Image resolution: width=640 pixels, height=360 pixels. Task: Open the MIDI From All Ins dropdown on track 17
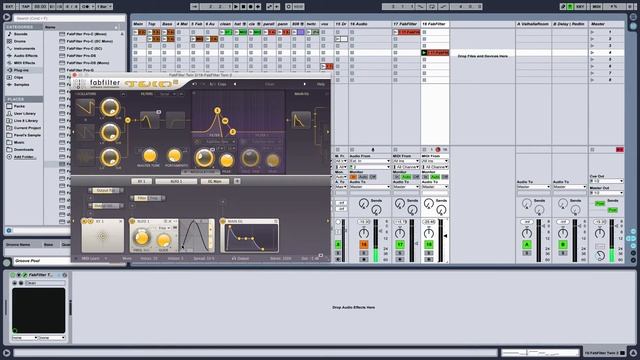coord(406,161)
